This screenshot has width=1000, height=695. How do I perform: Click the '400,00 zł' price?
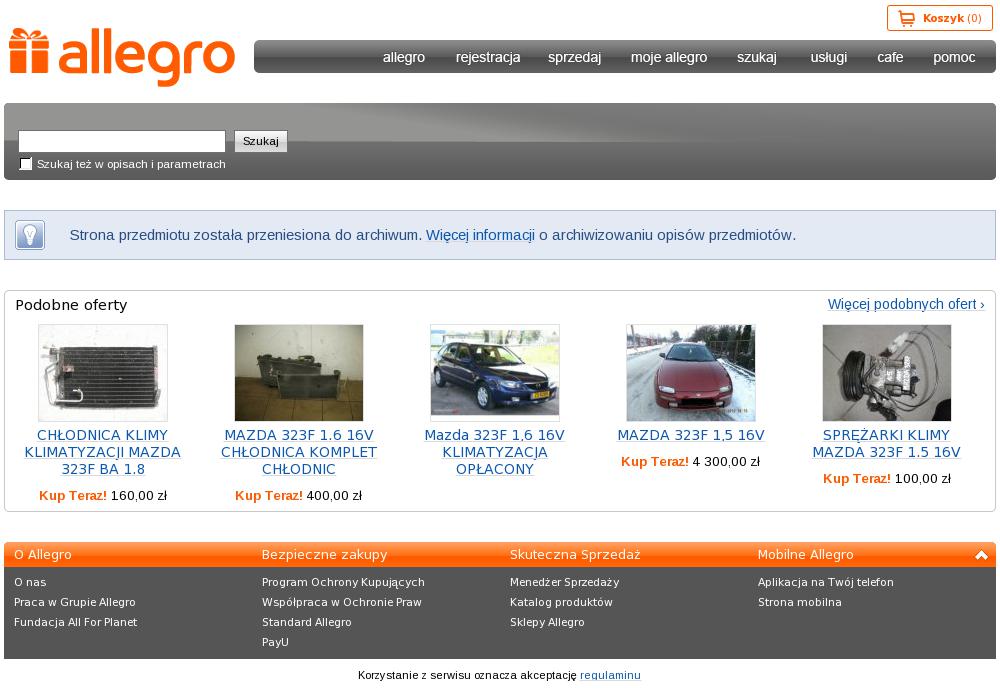coord(334,495)
